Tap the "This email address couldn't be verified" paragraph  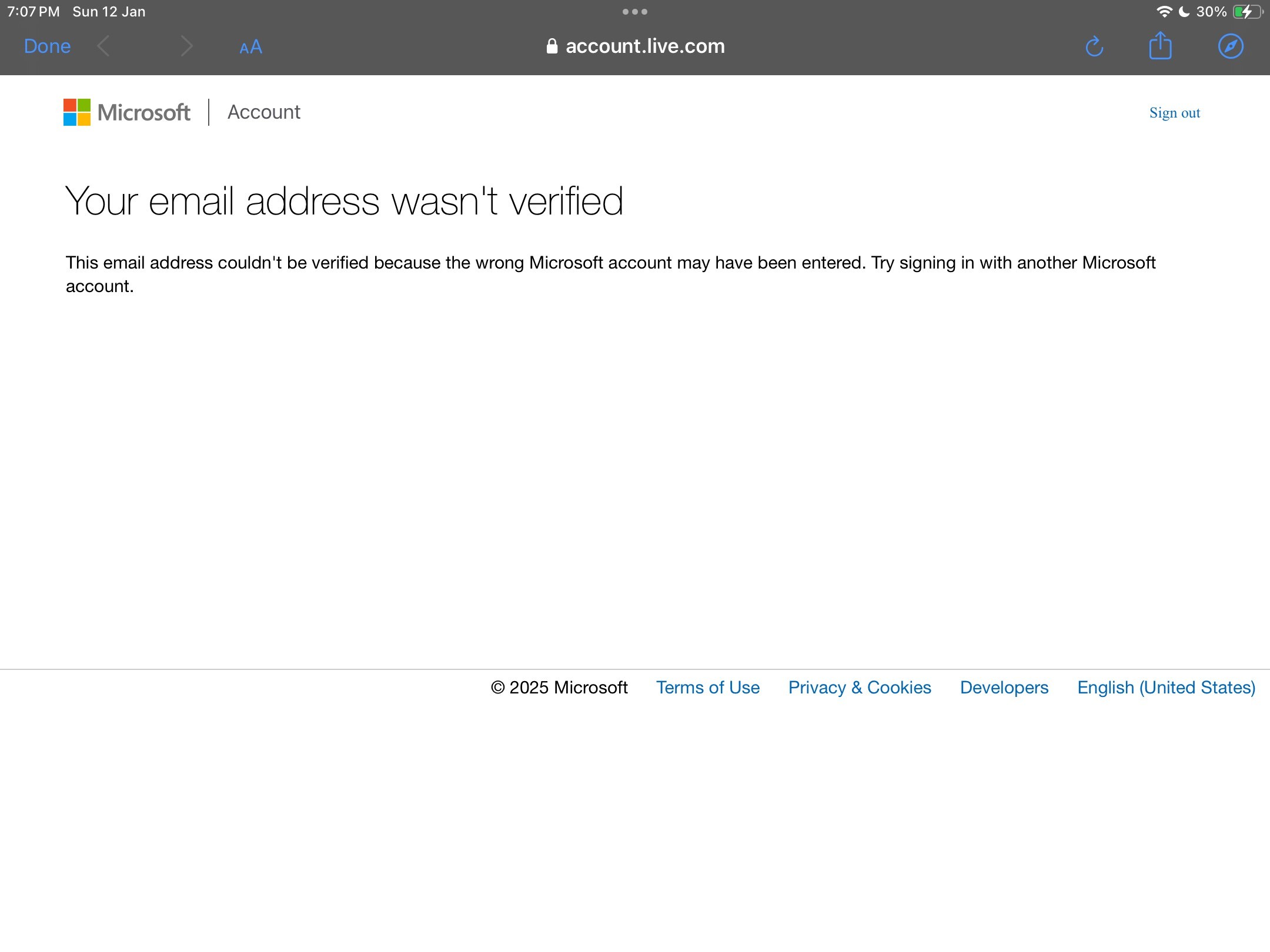(x=610, y=274)
